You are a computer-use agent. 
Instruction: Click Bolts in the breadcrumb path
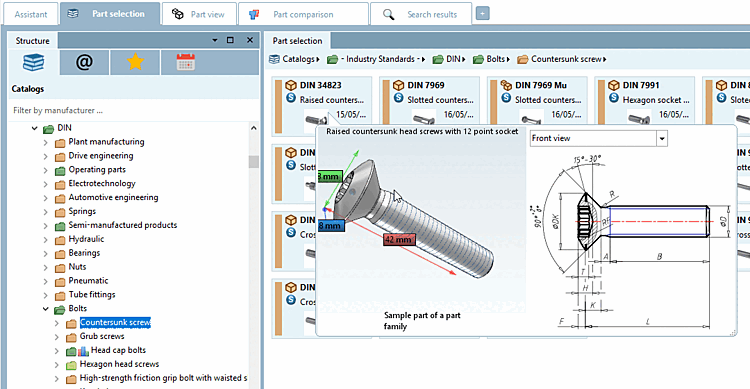coord(496,59)
